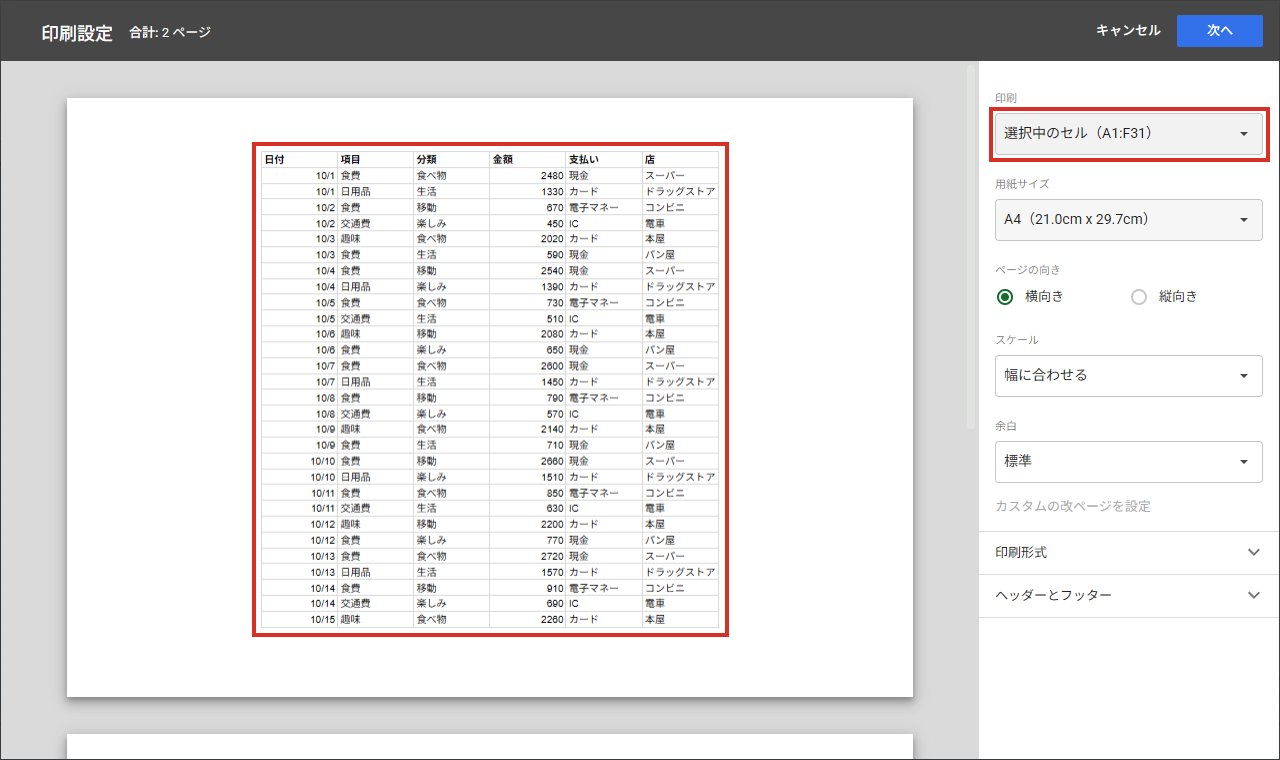Expand the ヘッダーとフッター section
Image resolution: width=1280 pixels, height=760 pixels.
pos(1129,595)
